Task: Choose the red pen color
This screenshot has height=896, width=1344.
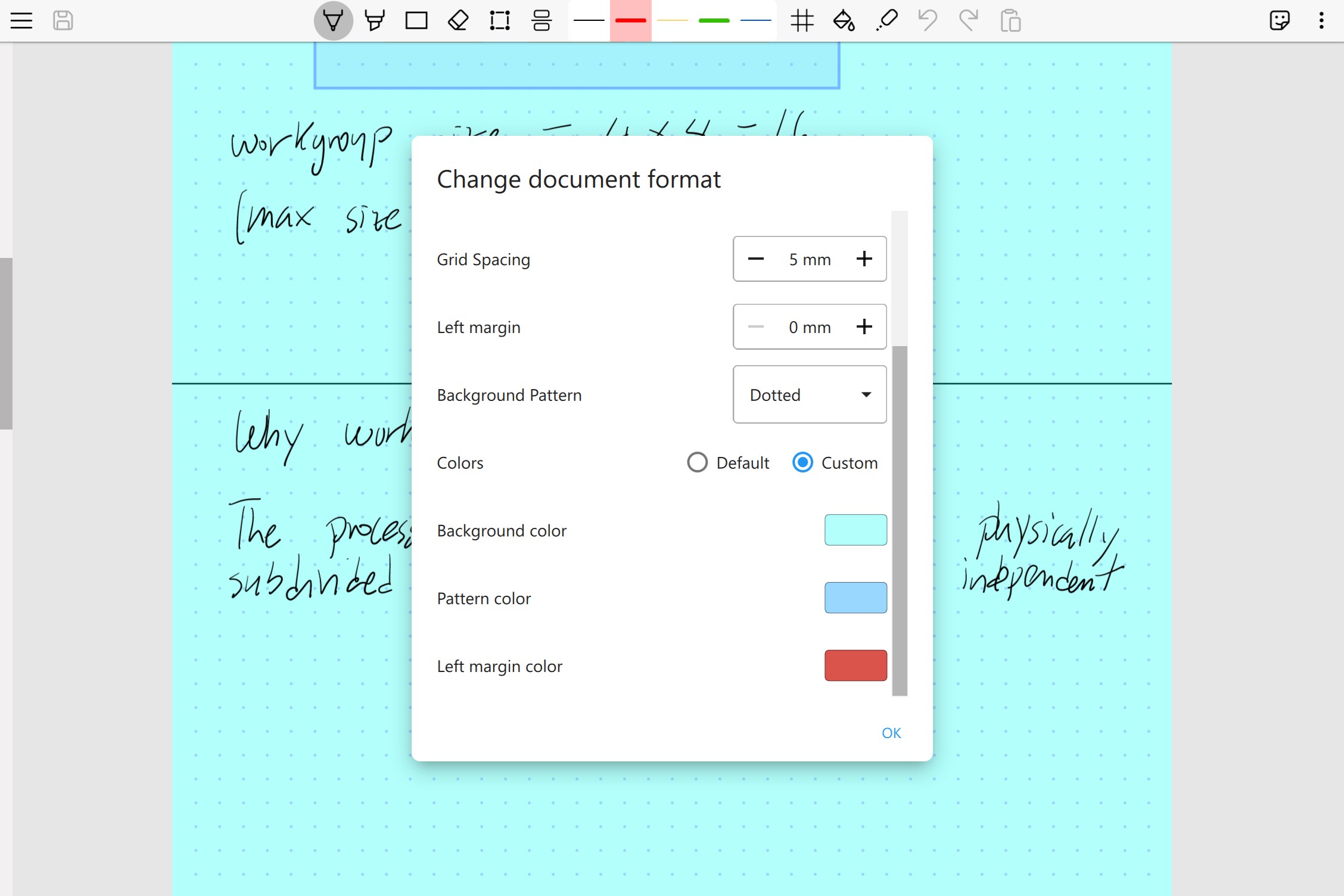Action: [630, 20]
